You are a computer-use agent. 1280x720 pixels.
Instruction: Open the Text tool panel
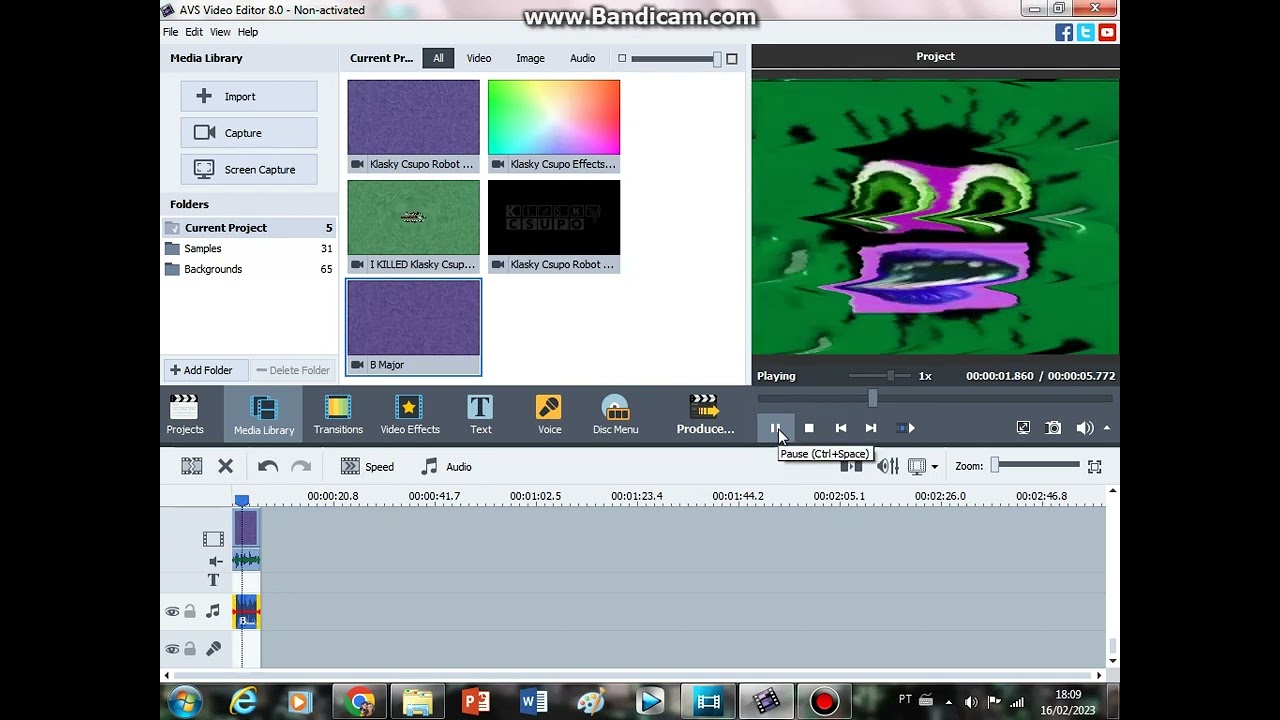click(x=481, y=414)
